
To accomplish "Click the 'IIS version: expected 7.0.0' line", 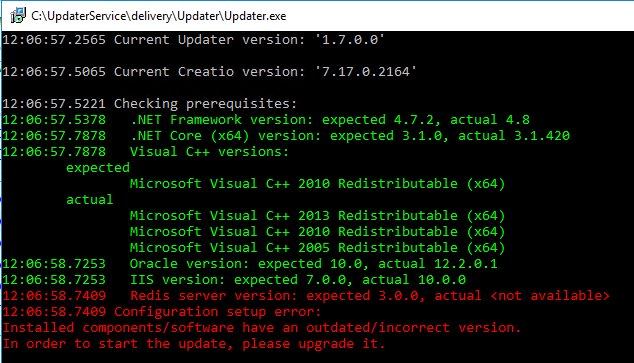I will point(234,279).
